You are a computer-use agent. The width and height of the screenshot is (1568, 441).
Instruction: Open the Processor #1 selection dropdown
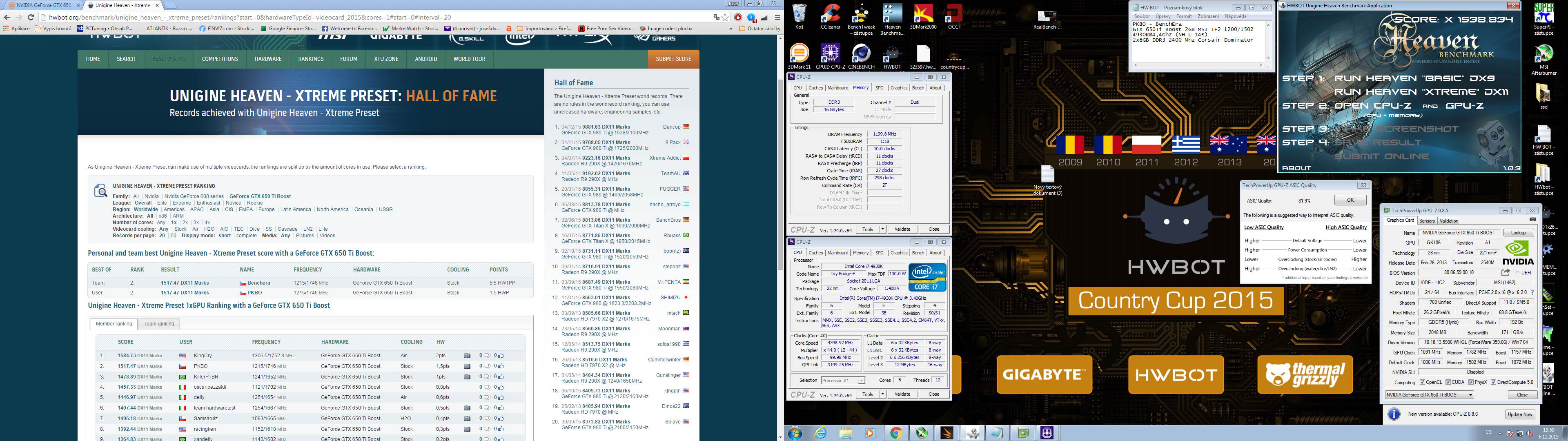click(x=842, y=380)
